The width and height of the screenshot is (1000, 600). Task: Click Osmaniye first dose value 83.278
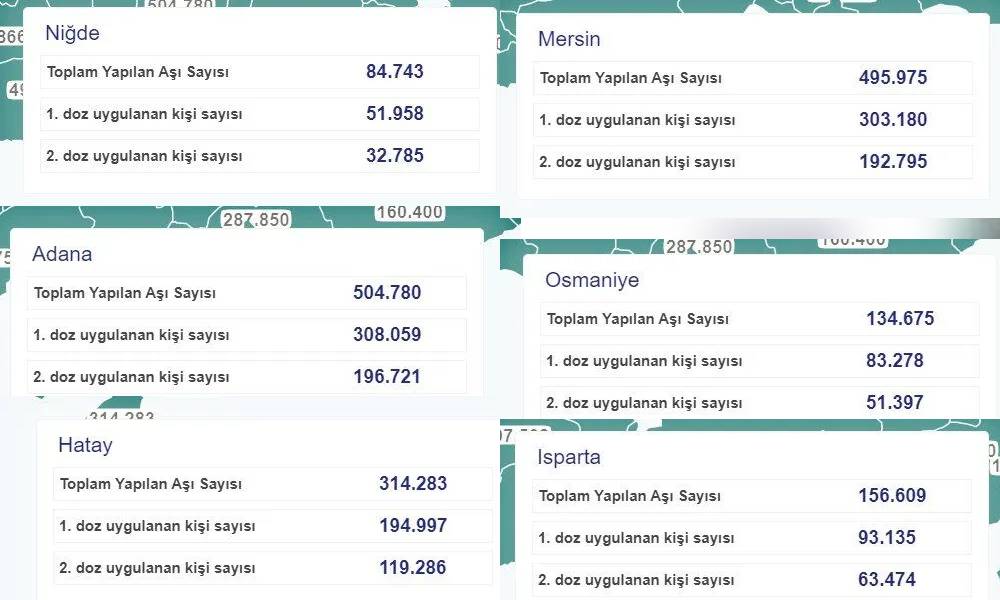pyautogui.click(x=895, y=361)
